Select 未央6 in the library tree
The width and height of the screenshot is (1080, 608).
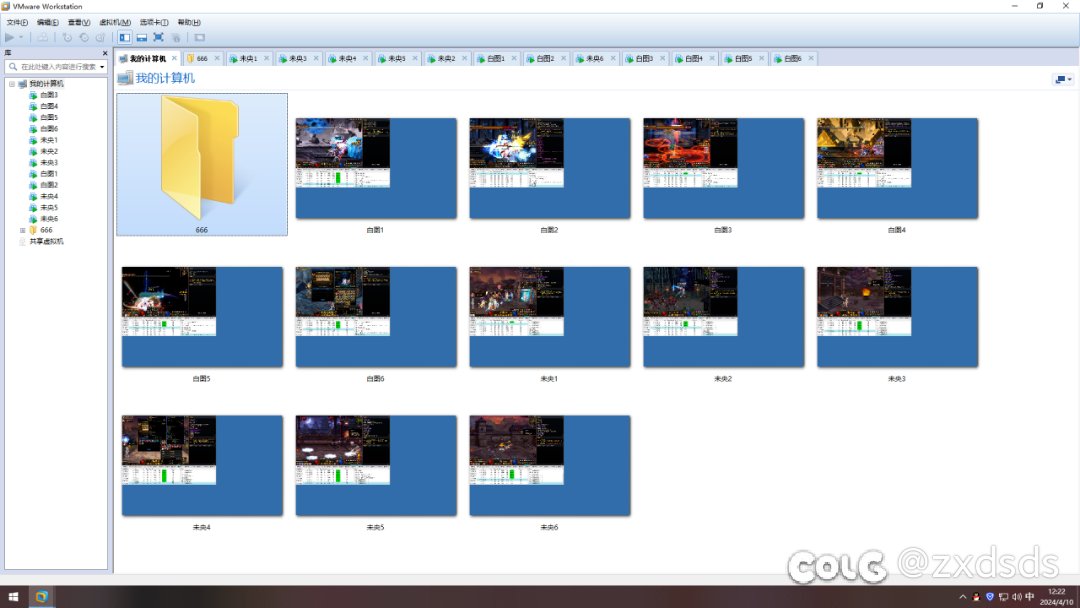48,219
